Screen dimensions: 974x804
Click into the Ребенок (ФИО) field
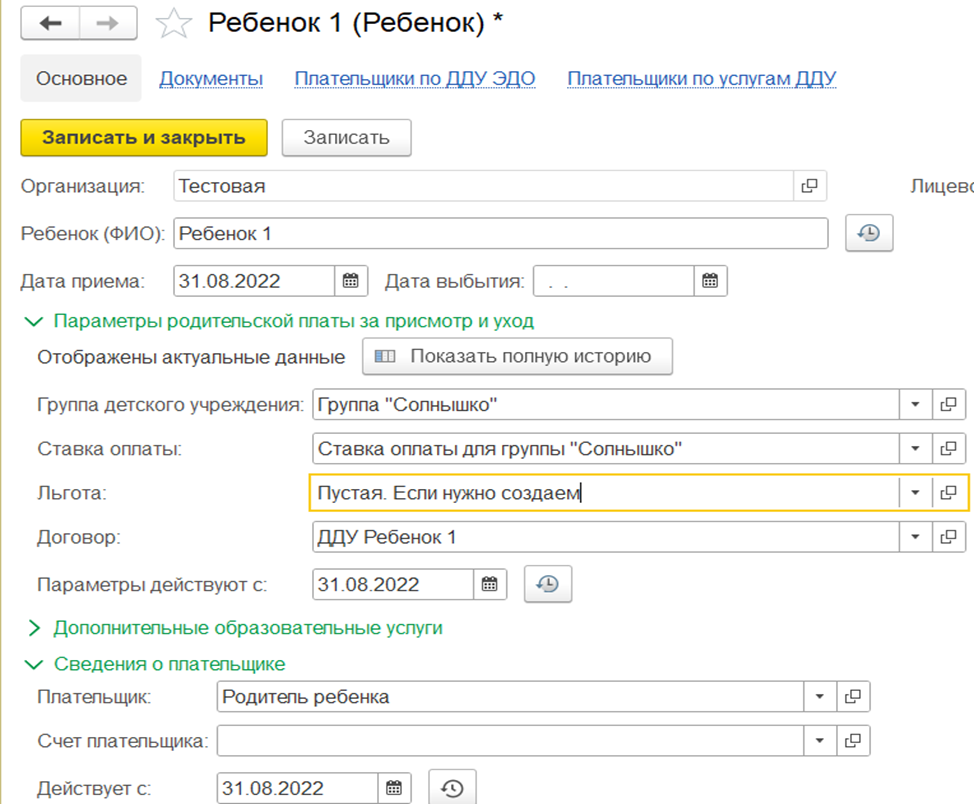[x=501, y=233]
